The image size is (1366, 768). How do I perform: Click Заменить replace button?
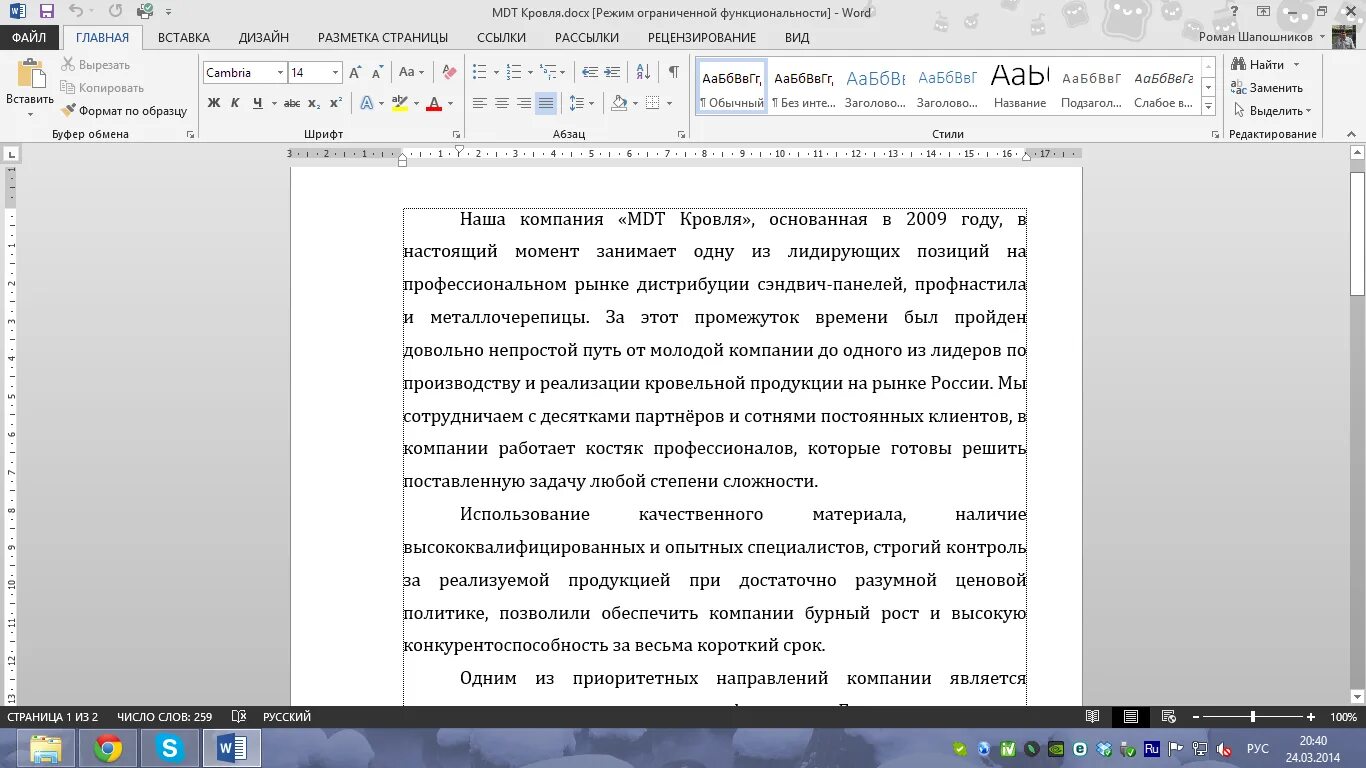pos(1268,88)
